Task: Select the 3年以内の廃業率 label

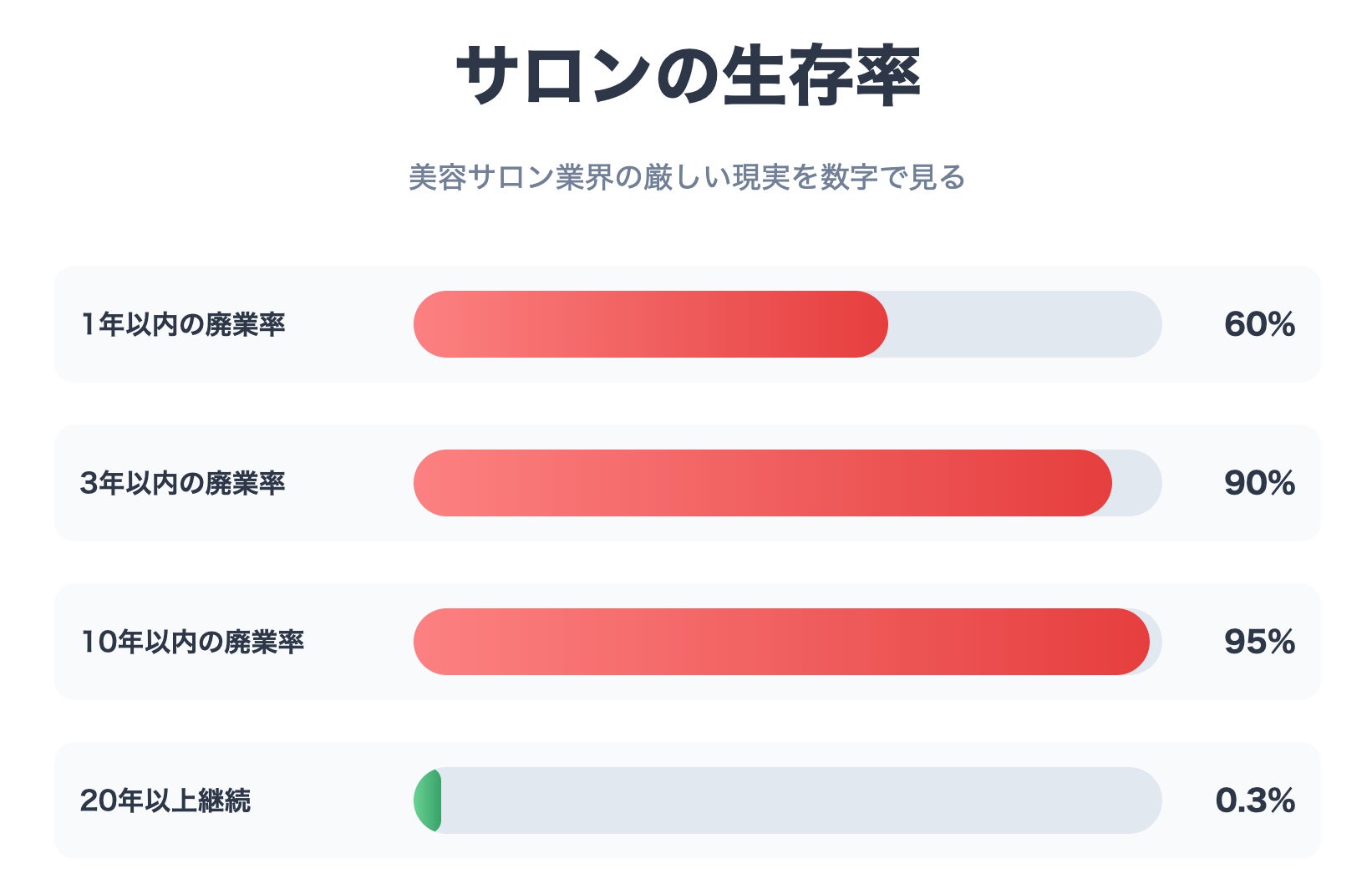Action: (x=183, y=483)
